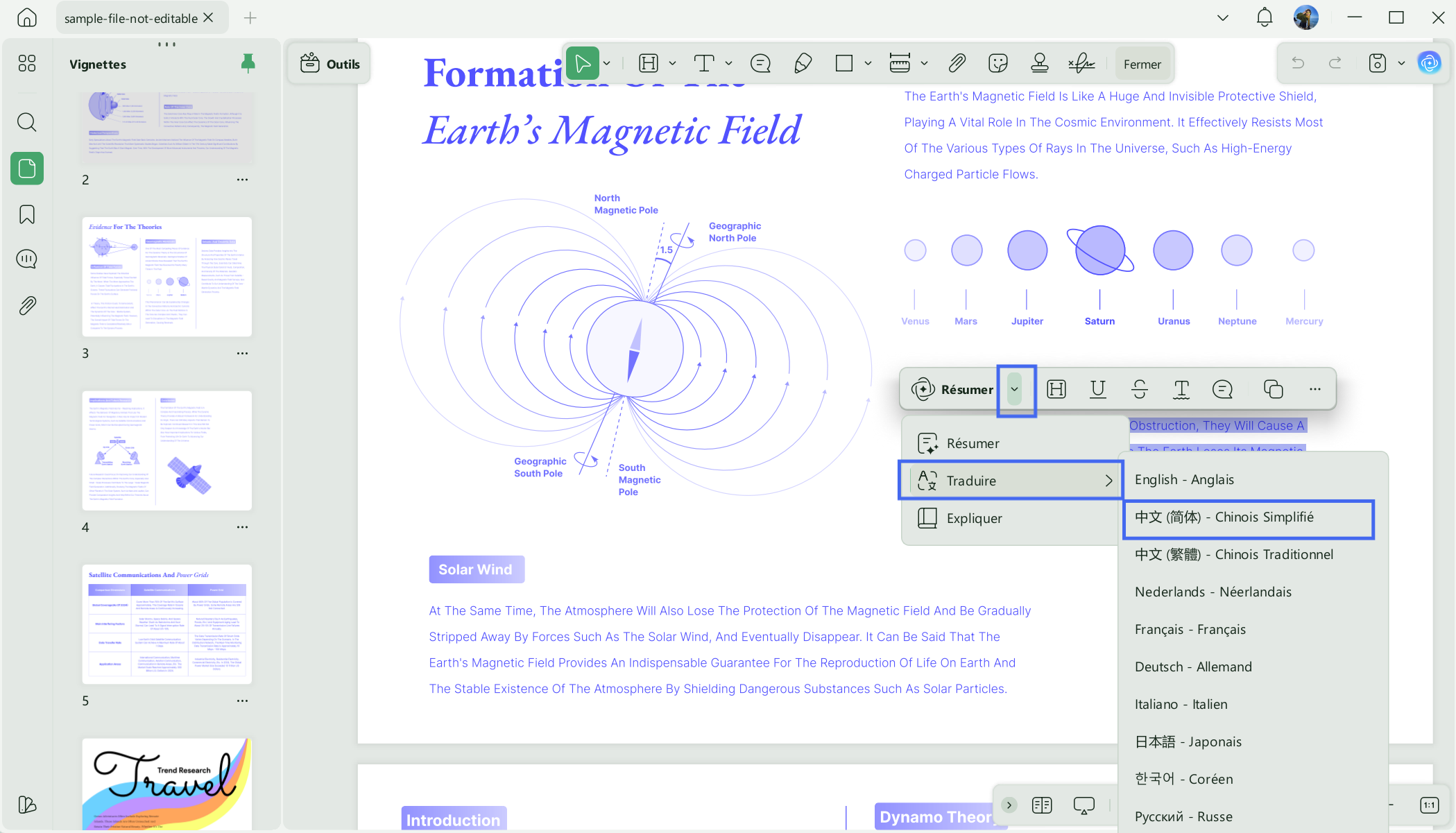1456x833 pixels.
Task: Toggle the Vignettes panel pin
Action: 248,64
